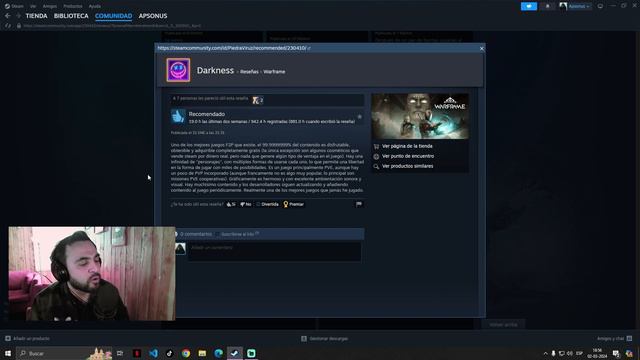
Task: Open the Darkness profile name link
Action: [x=215, y=70]
